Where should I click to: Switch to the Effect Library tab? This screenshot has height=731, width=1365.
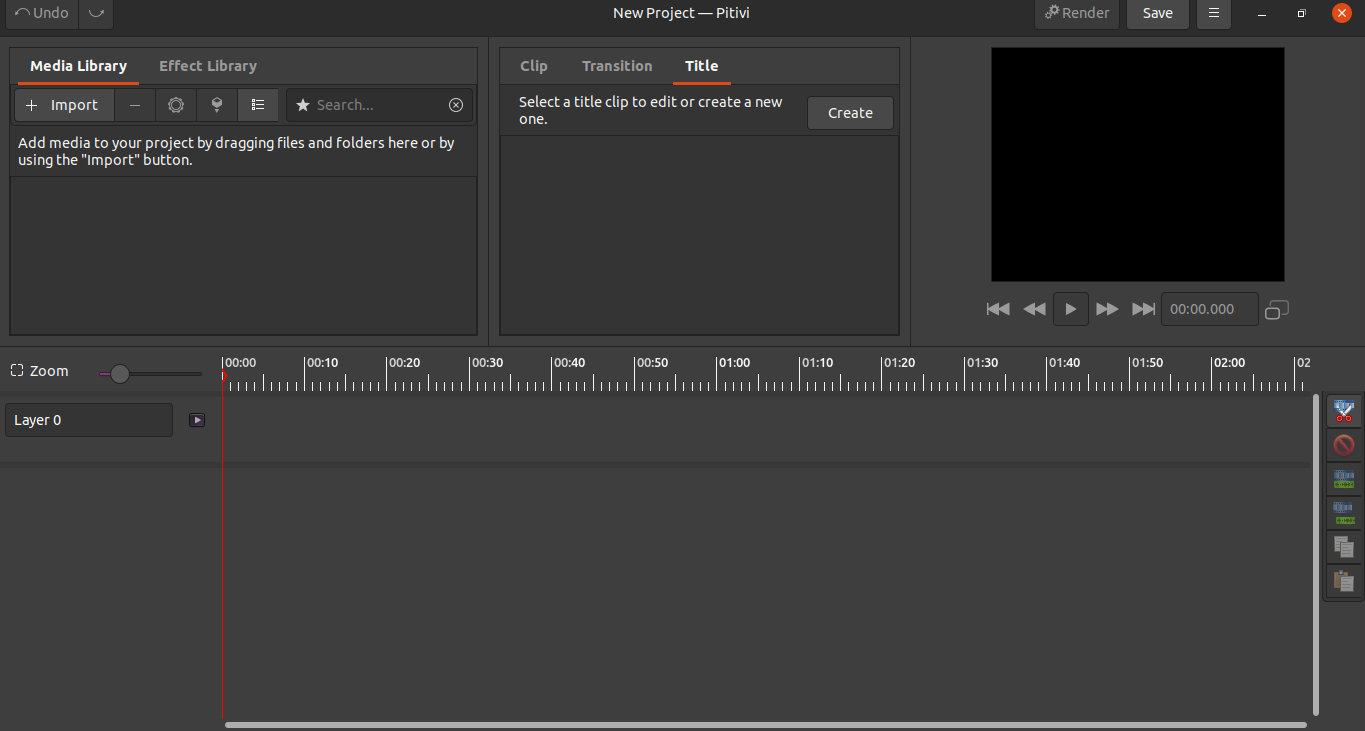tap(208, 66)
